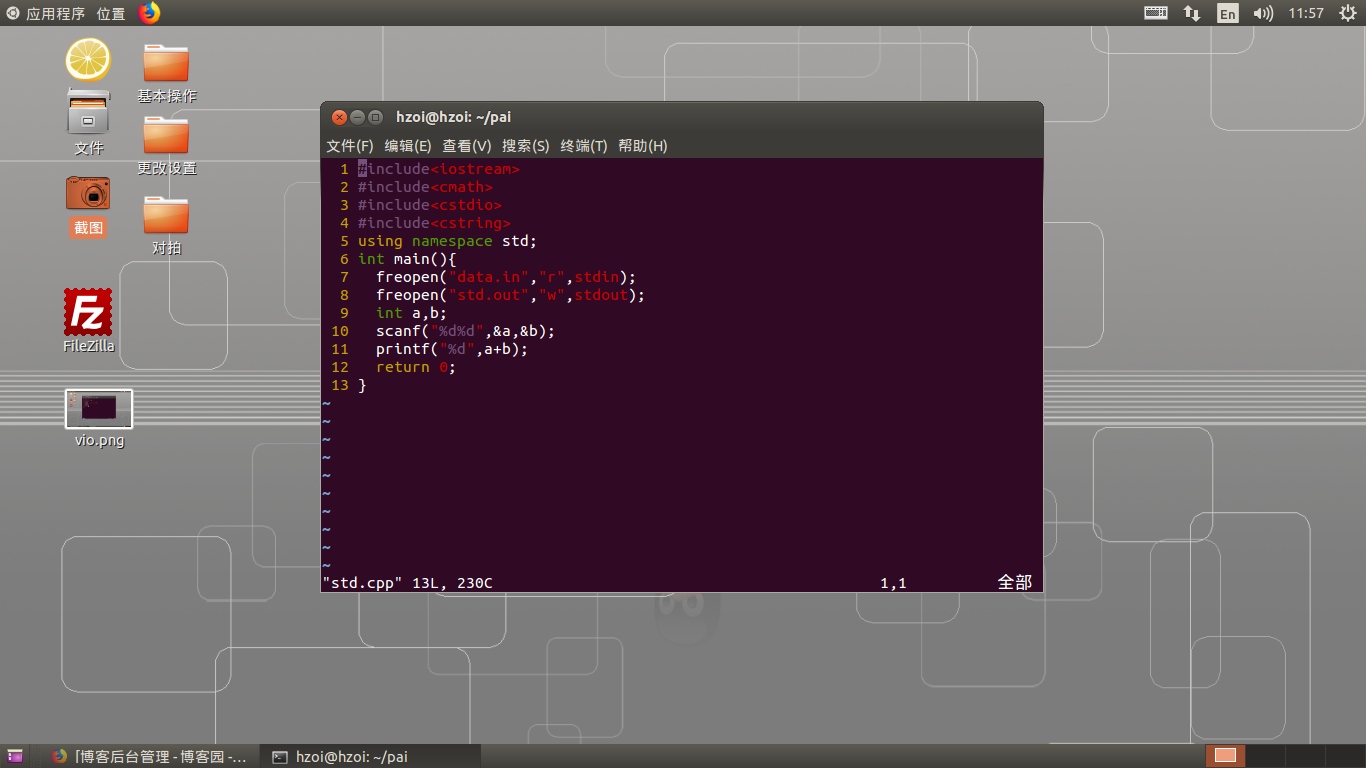Open the 终端(T) menu in terminal
This screenshot has width=1366, height=768.
(x=584, y=146)
